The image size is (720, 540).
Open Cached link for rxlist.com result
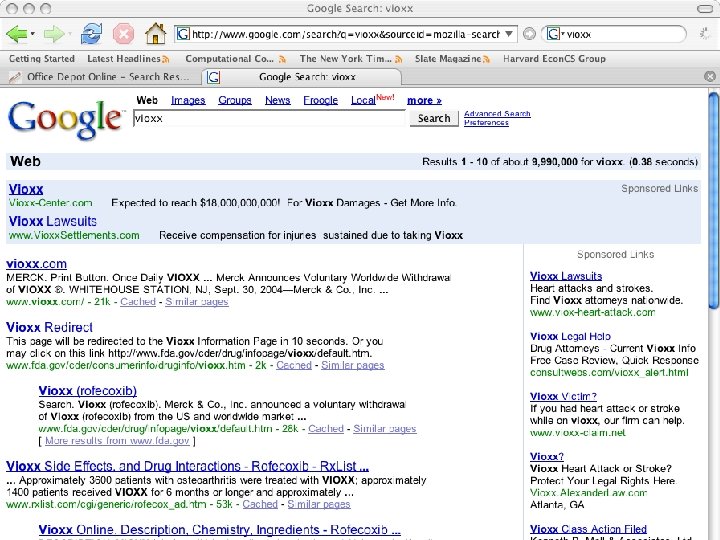pyautogui.click(x=260, y=504)
